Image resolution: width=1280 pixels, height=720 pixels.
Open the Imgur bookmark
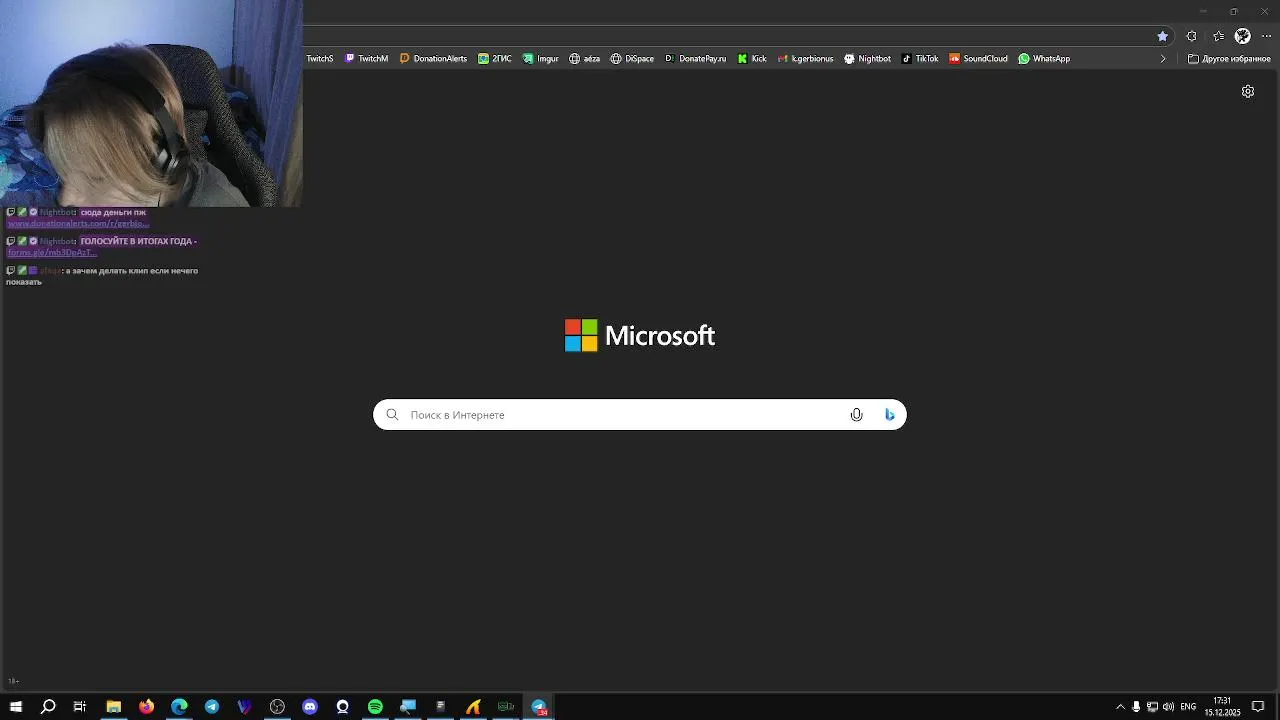pos(541,59)
